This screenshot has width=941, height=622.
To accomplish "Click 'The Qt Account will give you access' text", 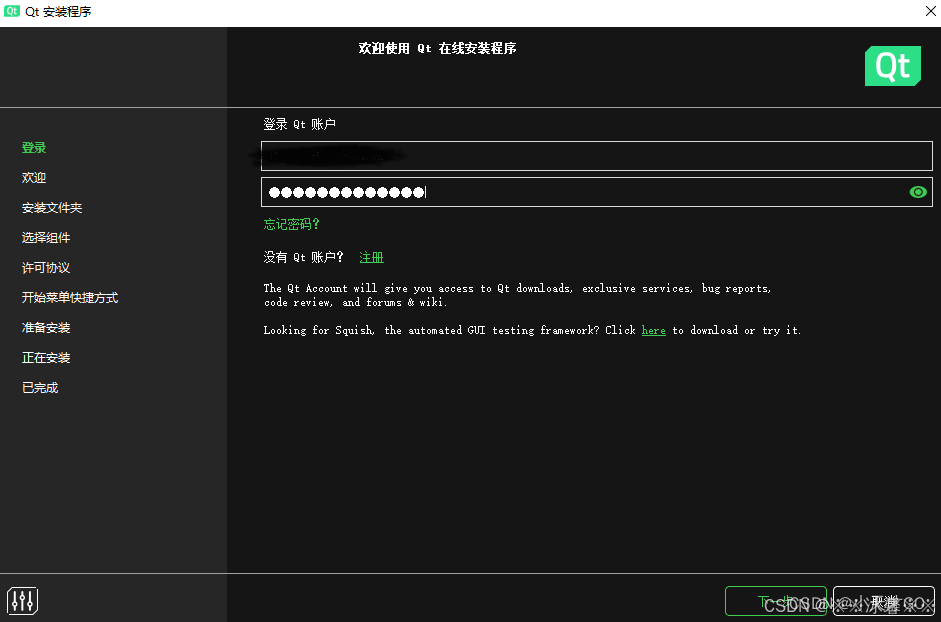I will [517, 295].
